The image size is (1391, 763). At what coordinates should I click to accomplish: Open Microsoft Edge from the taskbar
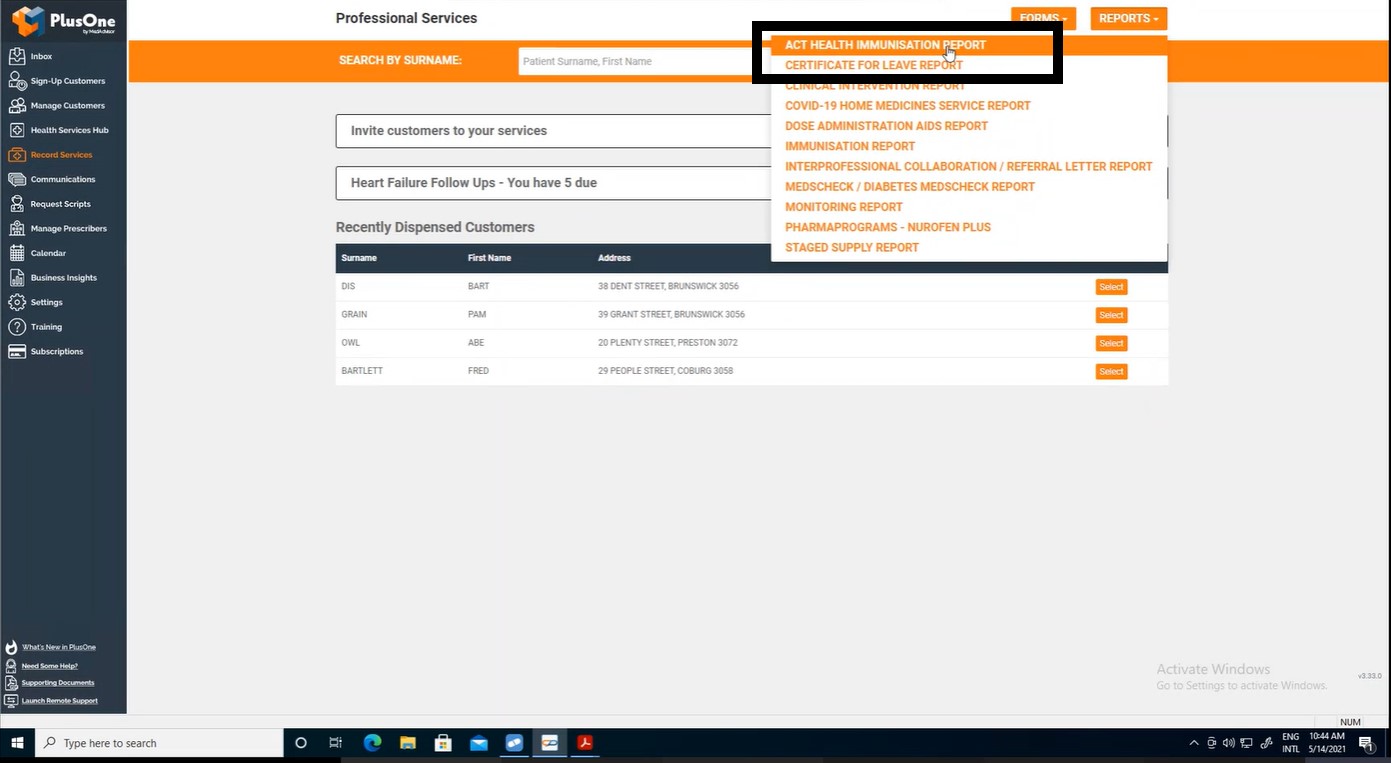pos(372,743)
